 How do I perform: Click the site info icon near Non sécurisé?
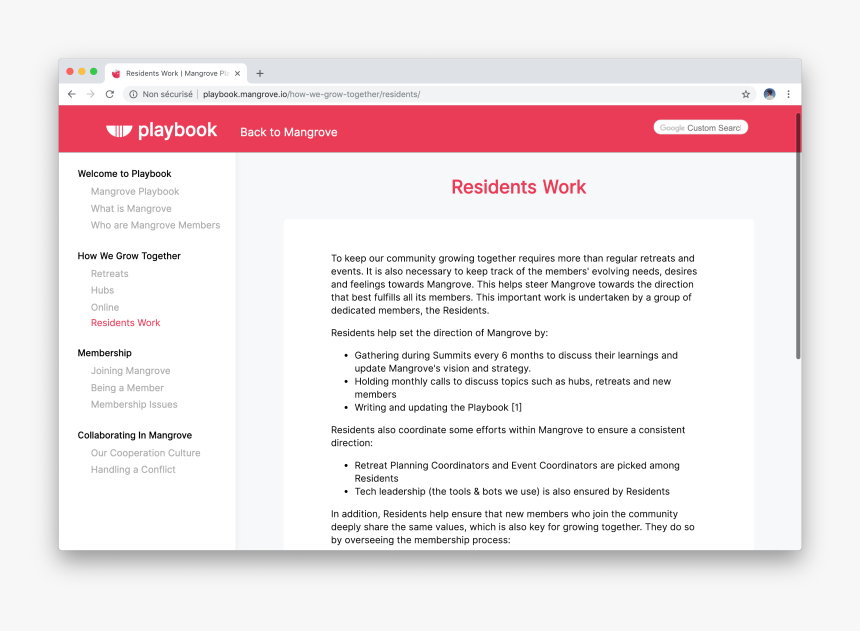point(133,94)
